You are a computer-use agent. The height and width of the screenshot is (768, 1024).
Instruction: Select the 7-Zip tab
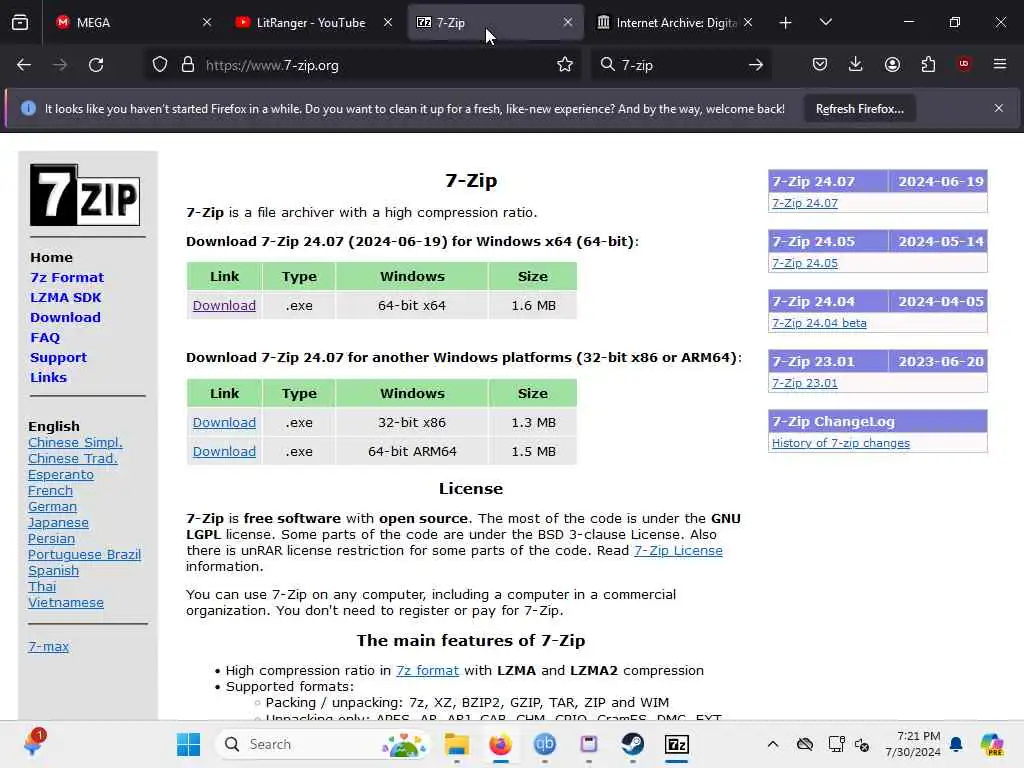click(x=495, y=22)
